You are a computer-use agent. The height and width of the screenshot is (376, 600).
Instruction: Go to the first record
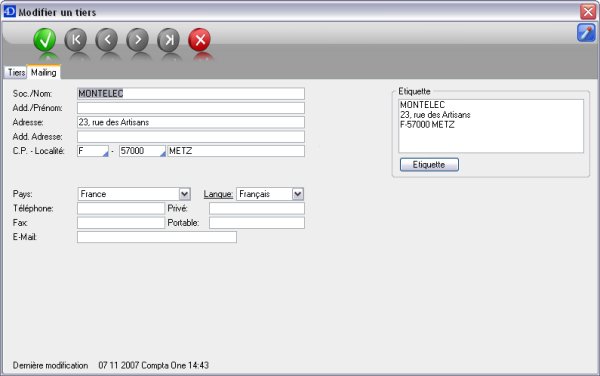click(x=76, y=40)
